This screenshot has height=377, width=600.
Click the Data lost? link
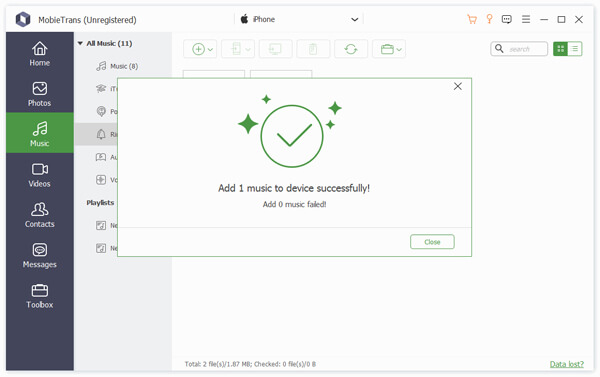[567, 364]
